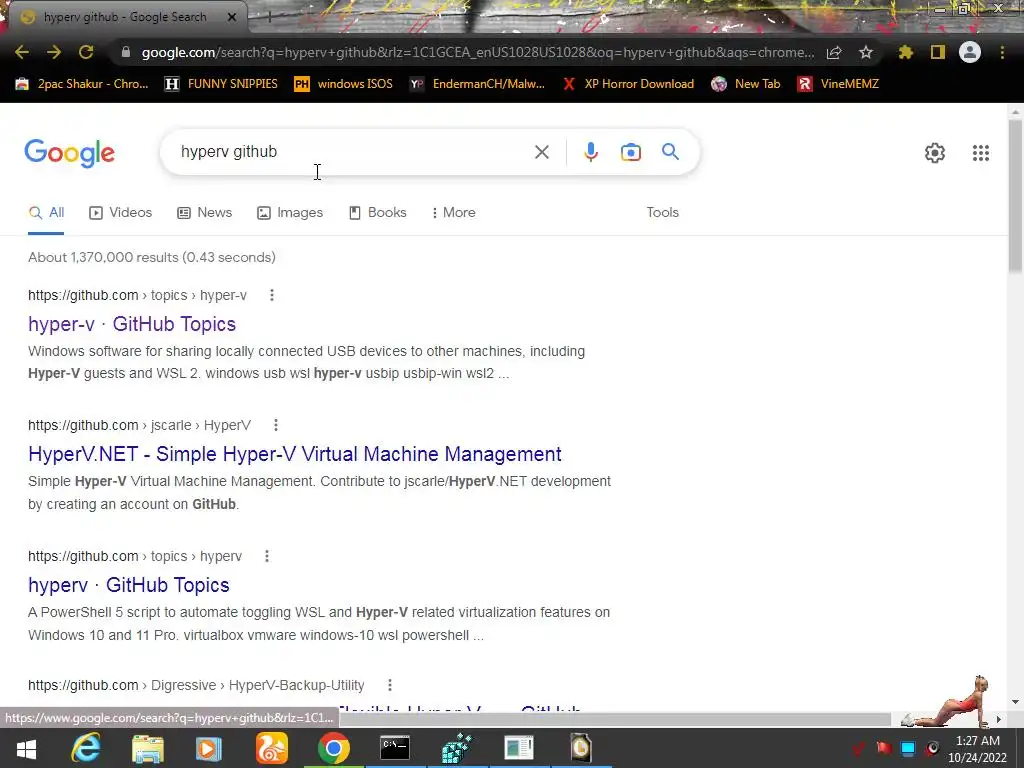Select the All results tab
The width and height of the screenshot is (1024, 768).
[x=46, y=212]
